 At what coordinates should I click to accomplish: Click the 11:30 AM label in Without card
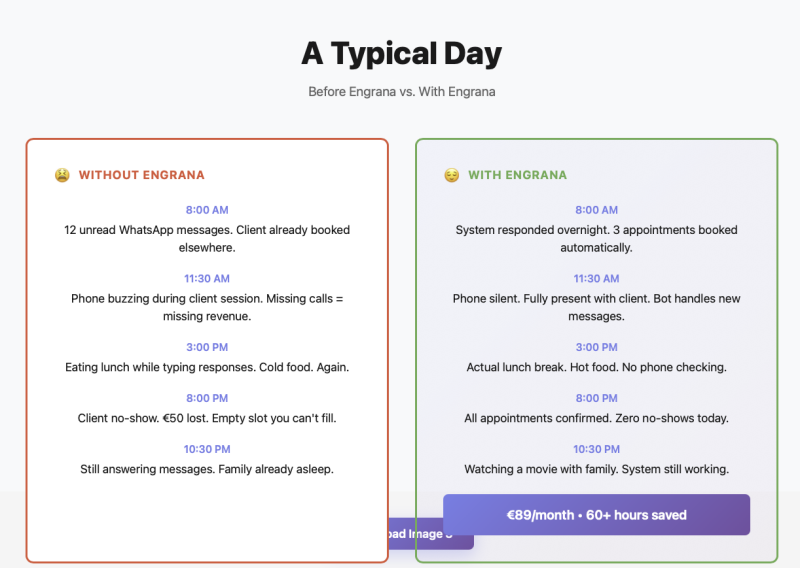click(x=207, y=279)
